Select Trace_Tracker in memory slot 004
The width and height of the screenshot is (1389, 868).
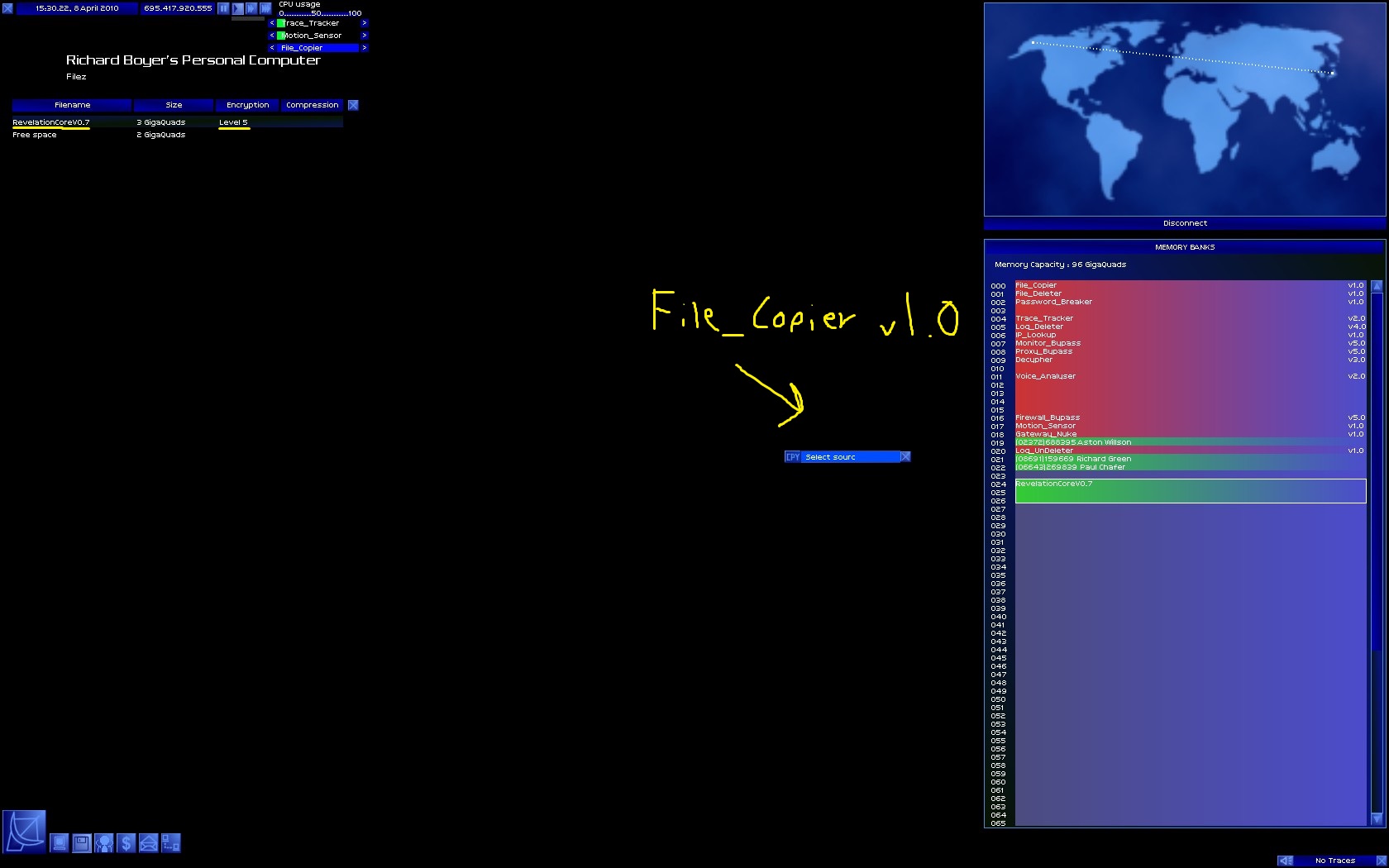1190,318
